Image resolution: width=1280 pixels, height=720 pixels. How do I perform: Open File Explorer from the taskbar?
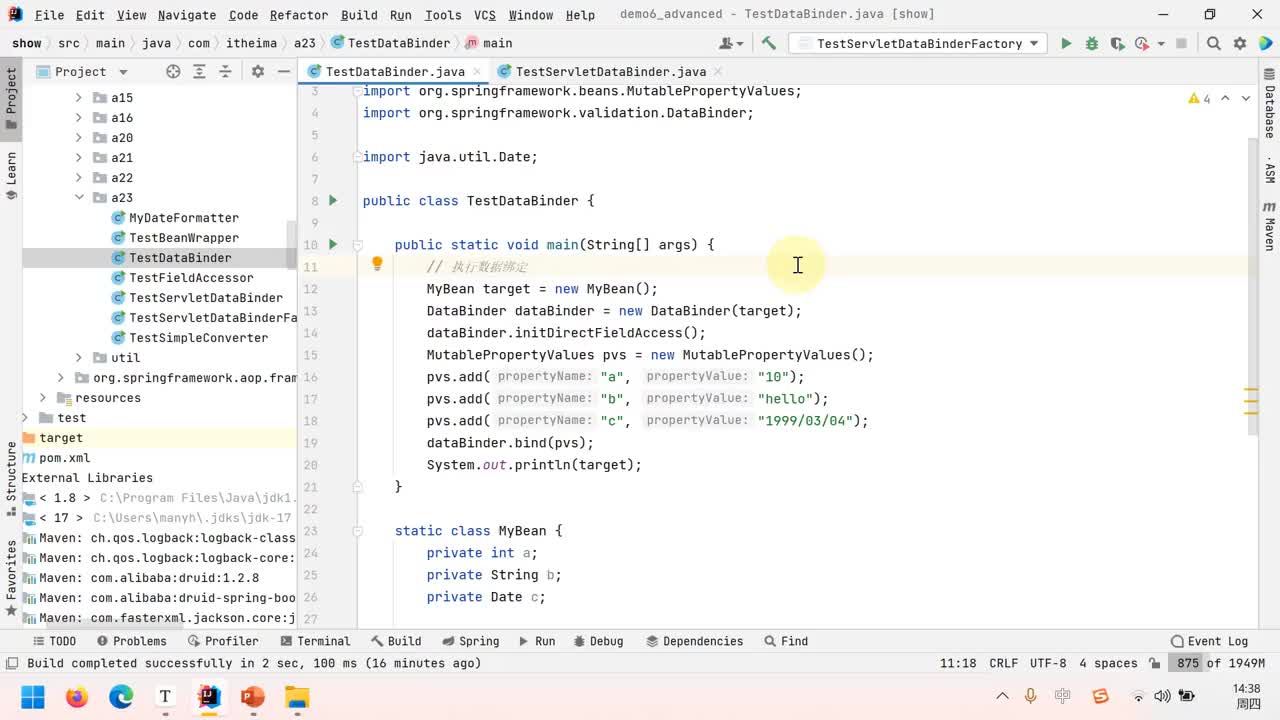pyautogui.click(x=297, y=696)
